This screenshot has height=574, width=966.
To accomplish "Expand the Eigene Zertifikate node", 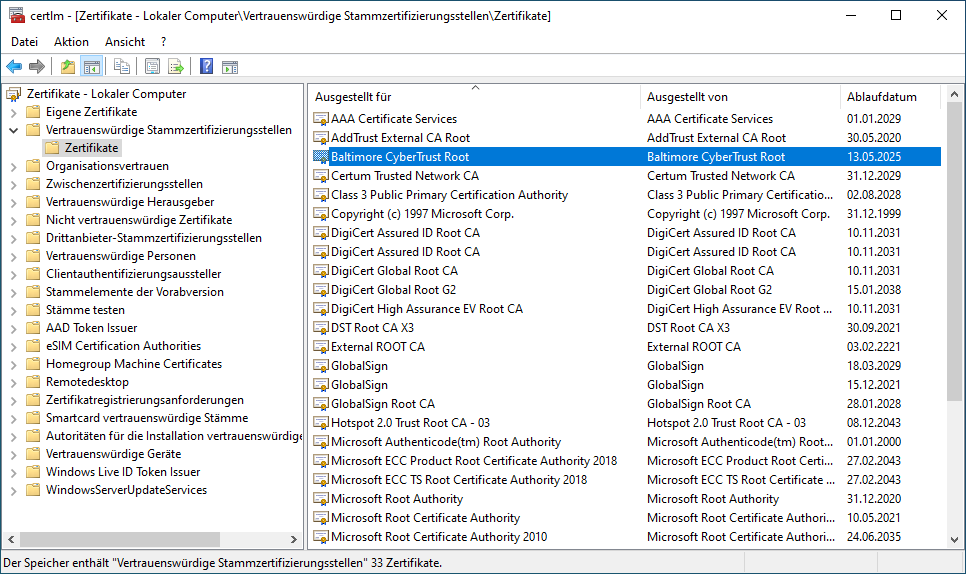I will pyautogui.click(x=14, y=113).
